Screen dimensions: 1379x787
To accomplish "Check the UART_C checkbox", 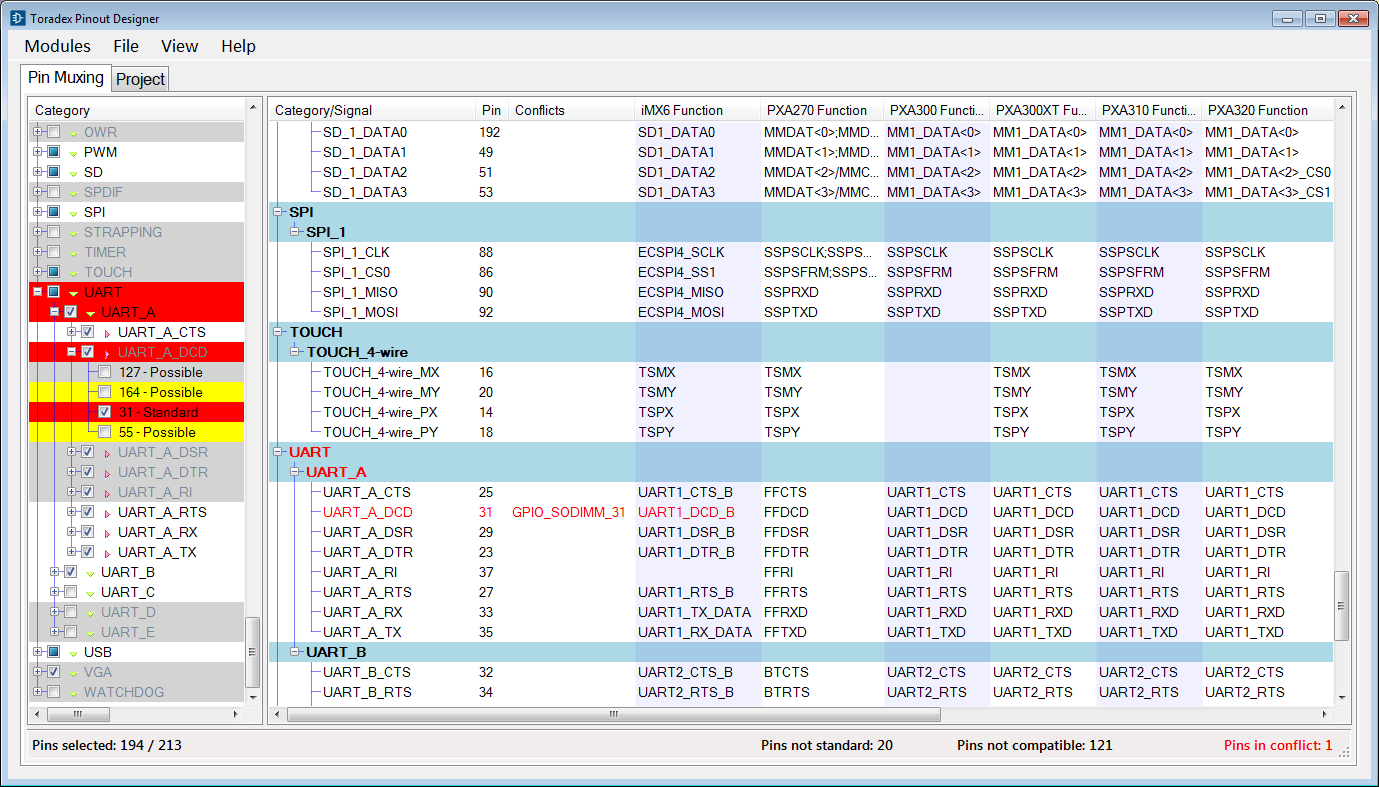I will pyautogui.click(x=71, y=592).
